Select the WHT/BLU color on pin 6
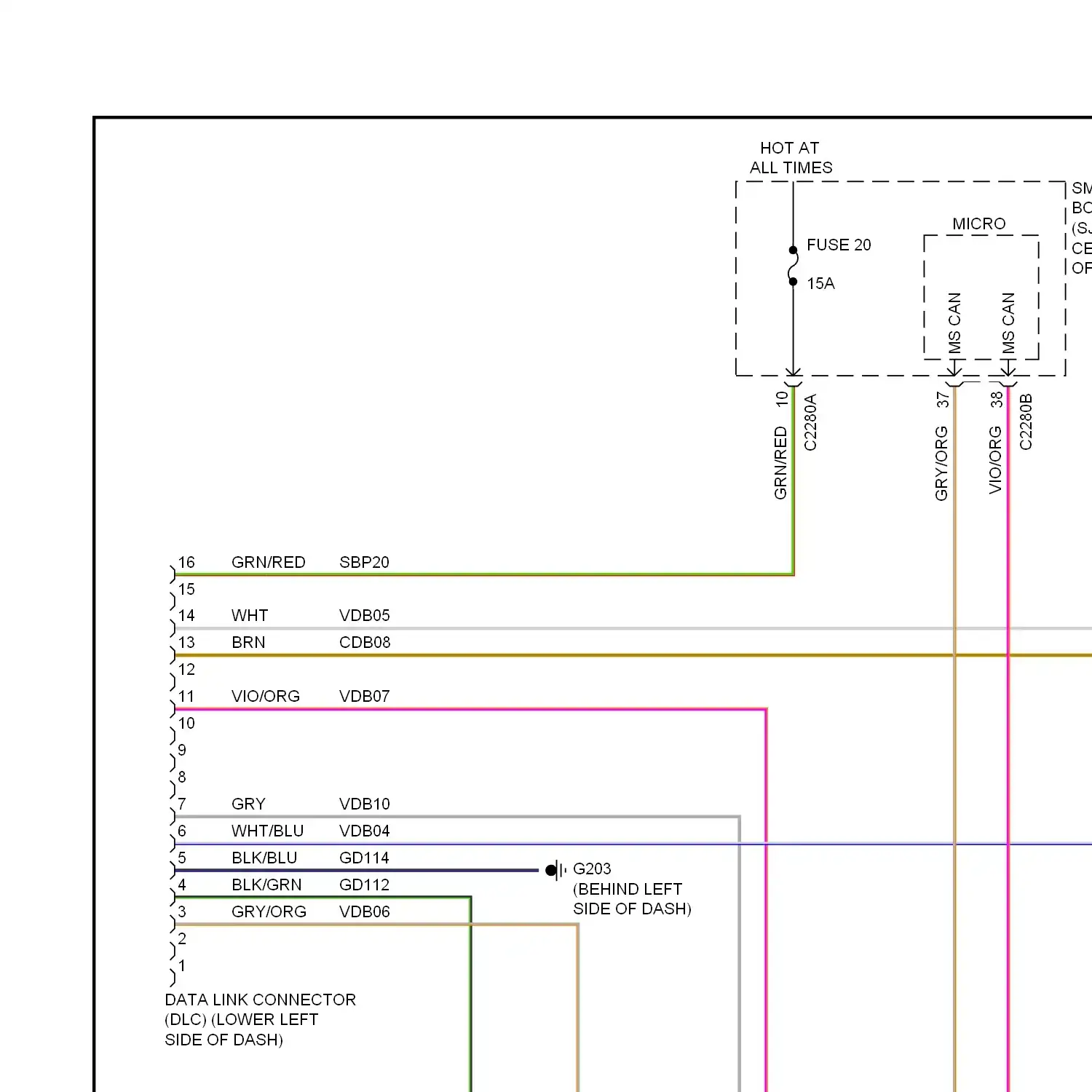Viewport: 1092px width, 1092px height. click(267, 831)
